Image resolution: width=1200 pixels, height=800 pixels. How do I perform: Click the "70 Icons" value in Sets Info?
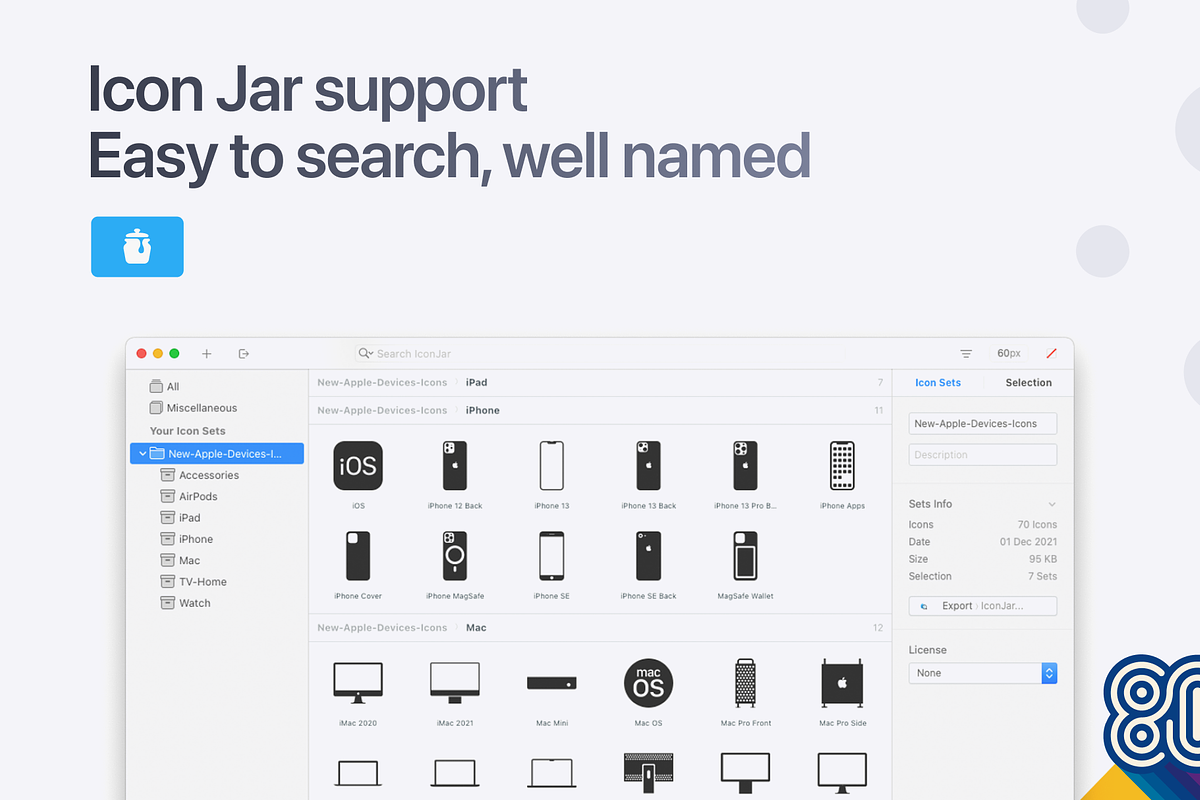[x=1037, y=525]
